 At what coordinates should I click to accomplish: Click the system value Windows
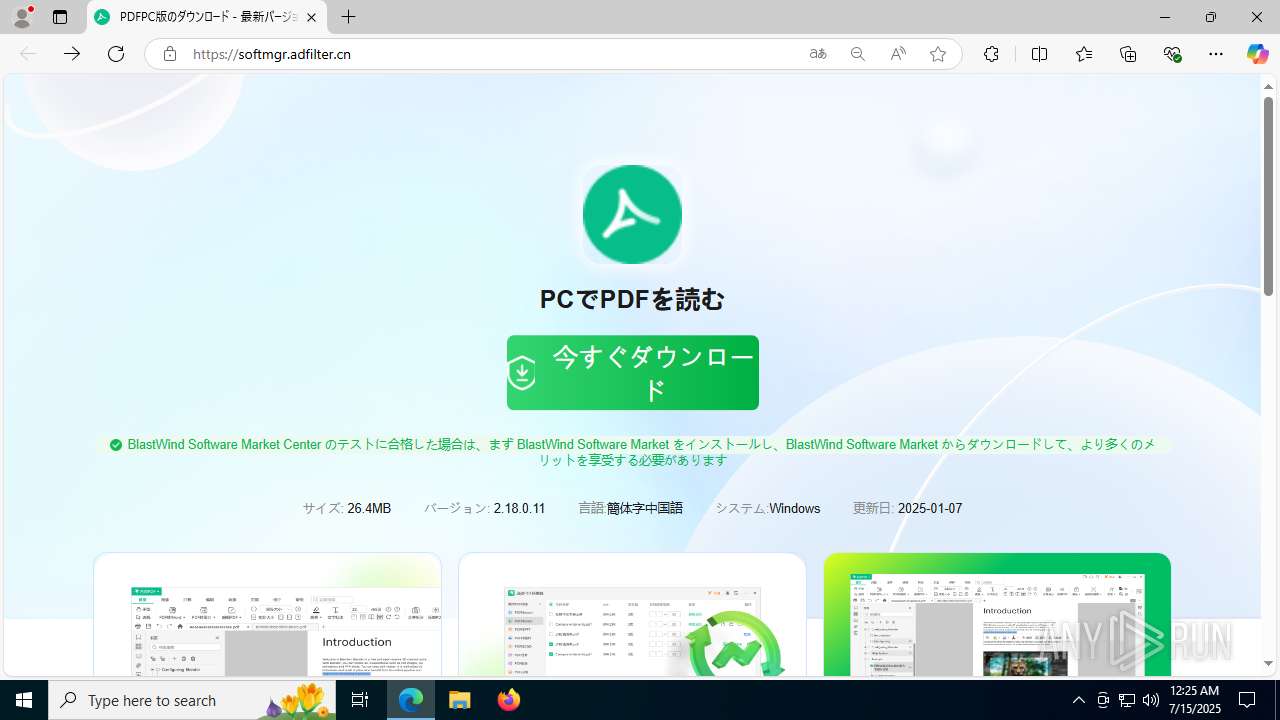[795, 508]
